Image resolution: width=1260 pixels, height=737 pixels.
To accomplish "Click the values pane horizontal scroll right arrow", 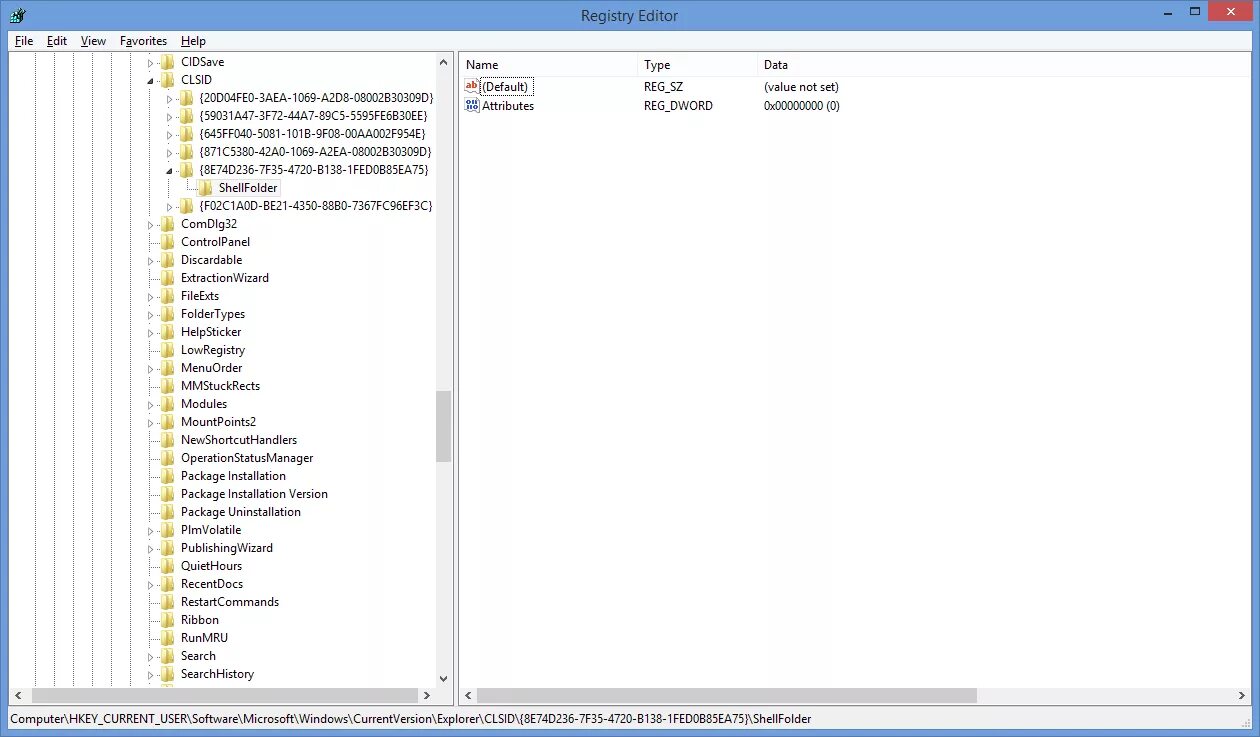I will tap(1243, 695).
